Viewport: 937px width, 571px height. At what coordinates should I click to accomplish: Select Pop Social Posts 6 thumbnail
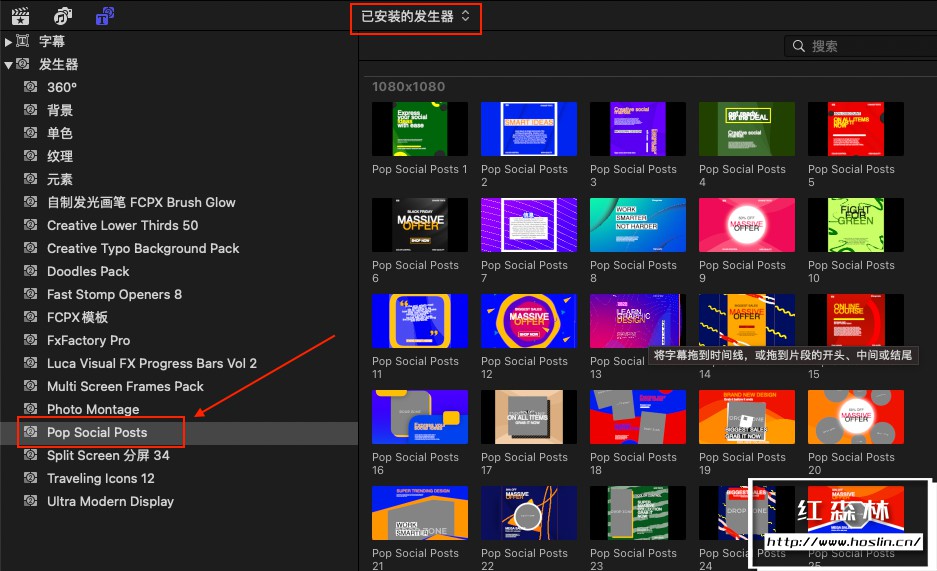(x=419, y=225)
